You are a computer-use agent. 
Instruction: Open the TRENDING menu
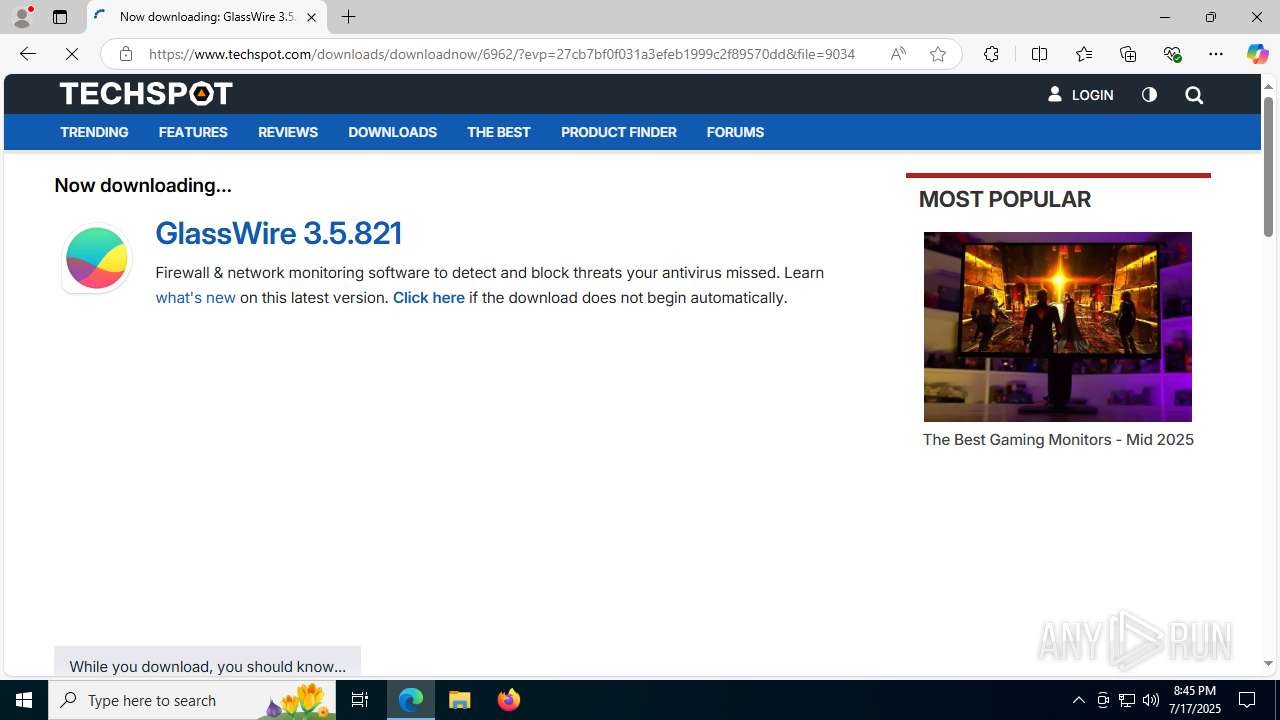94,132
